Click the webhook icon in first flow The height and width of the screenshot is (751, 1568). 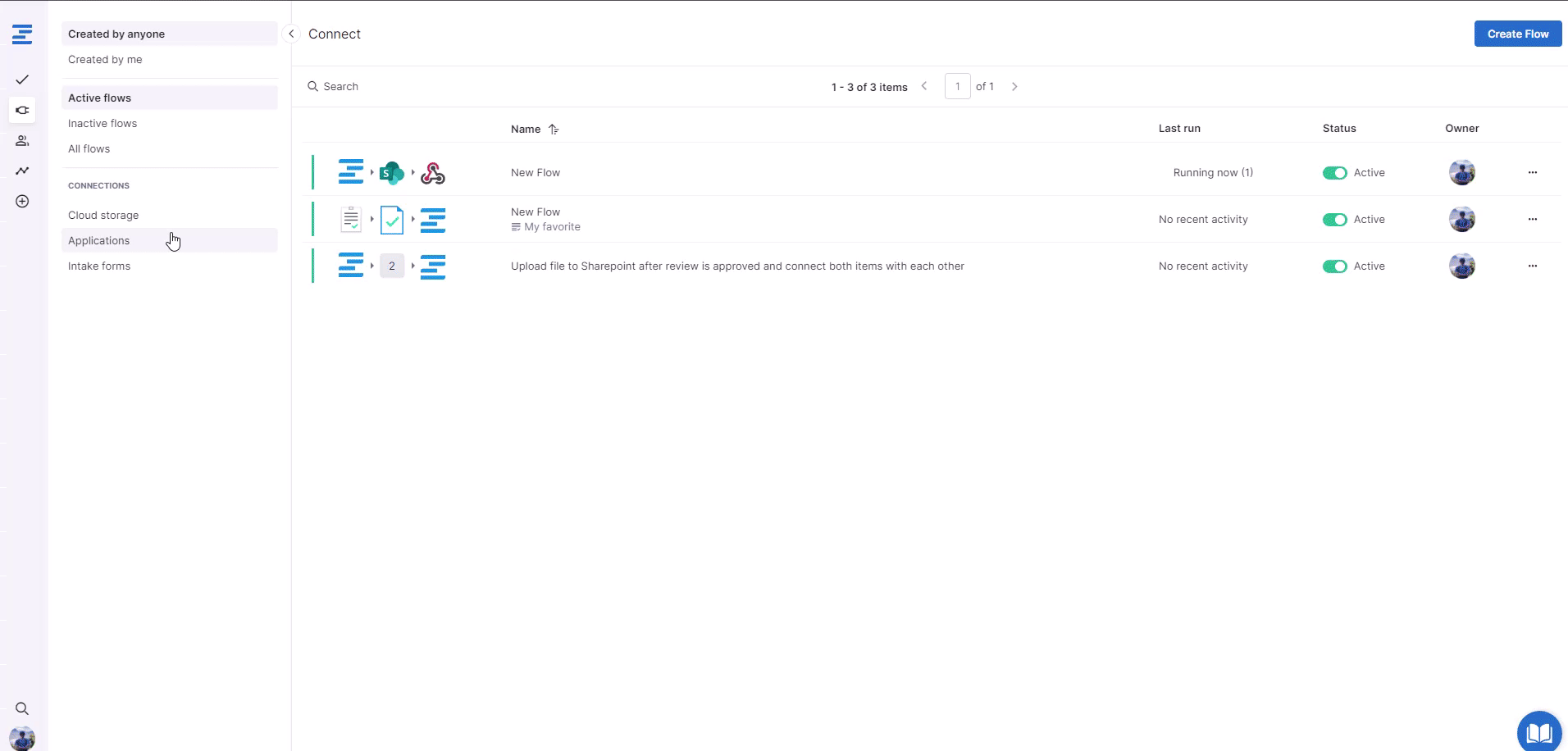pyautogui.click(x=433, y=173)
